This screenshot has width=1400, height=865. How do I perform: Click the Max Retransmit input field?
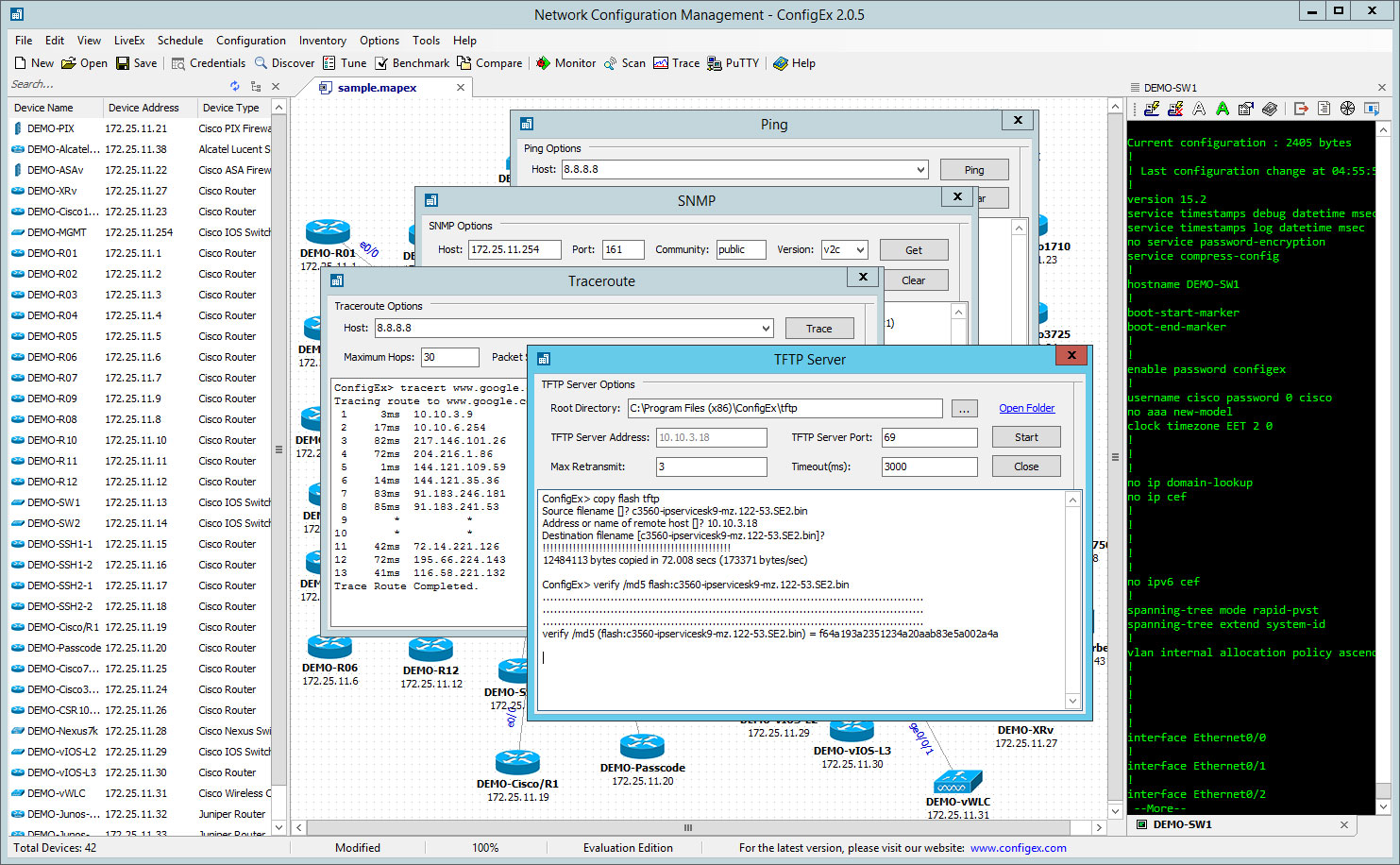click(711, 466)
